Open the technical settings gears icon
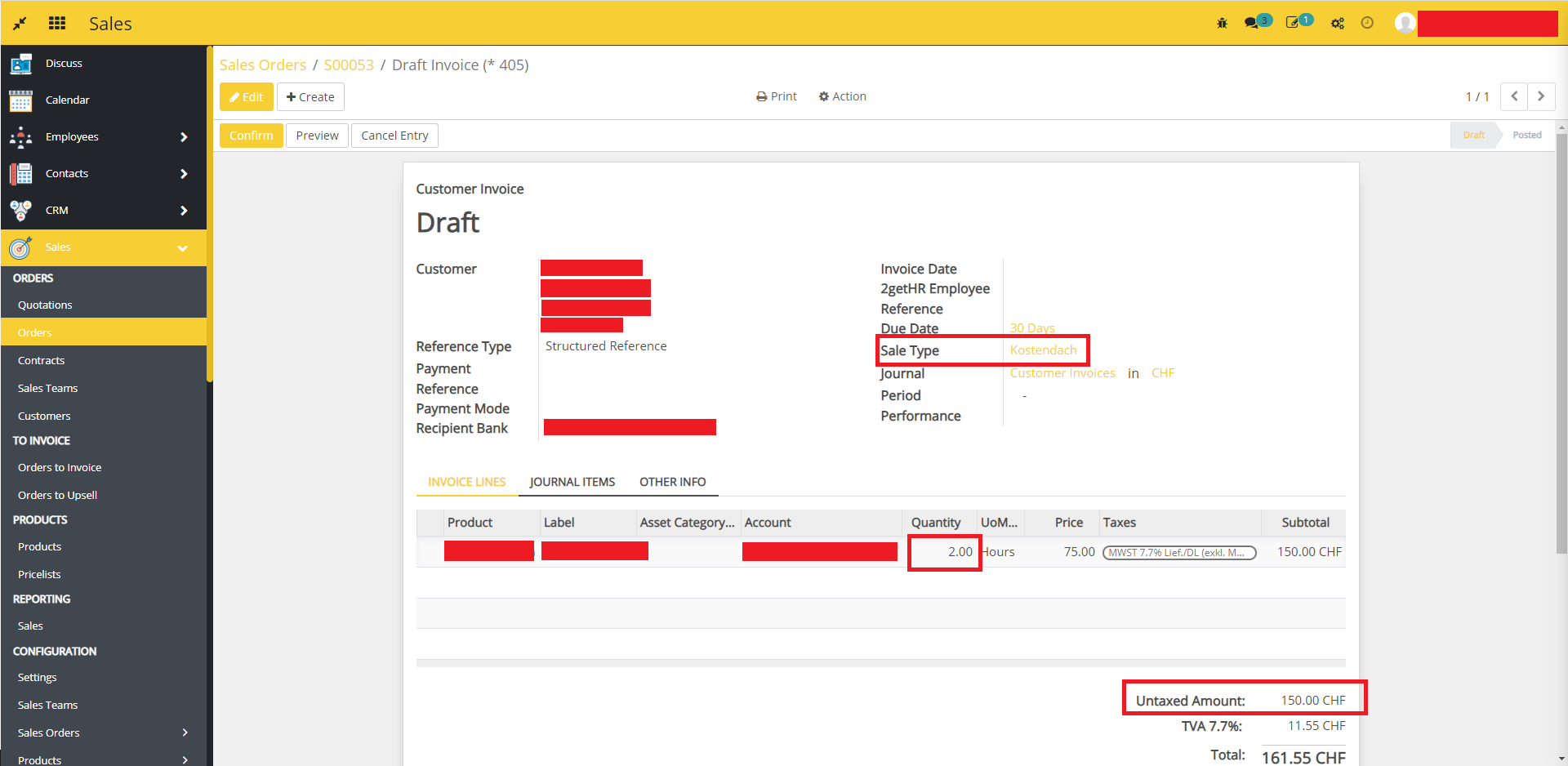1568x766 pixels. point(1338,24)
